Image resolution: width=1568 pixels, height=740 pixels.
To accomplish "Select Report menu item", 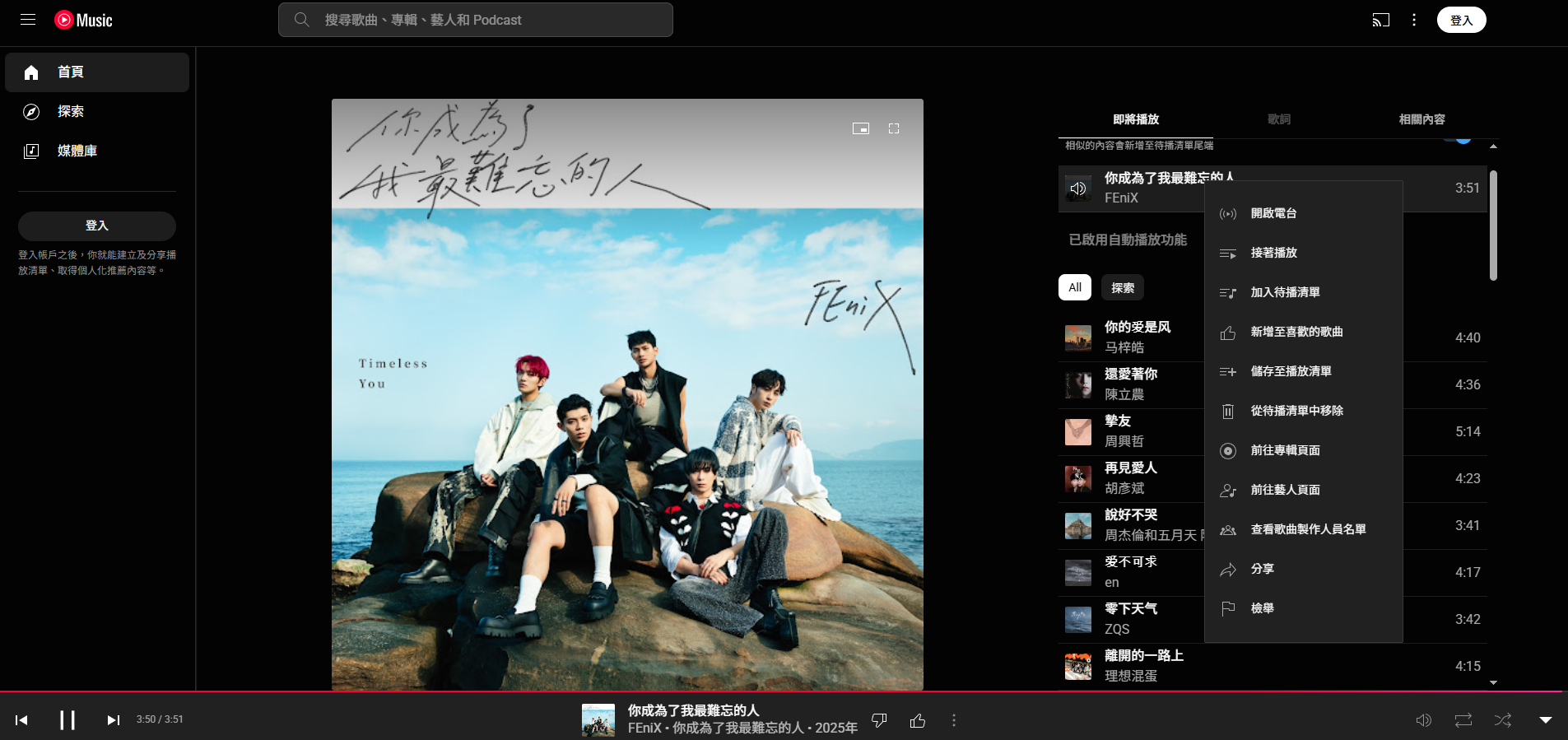I will [x=1304, y=608].
